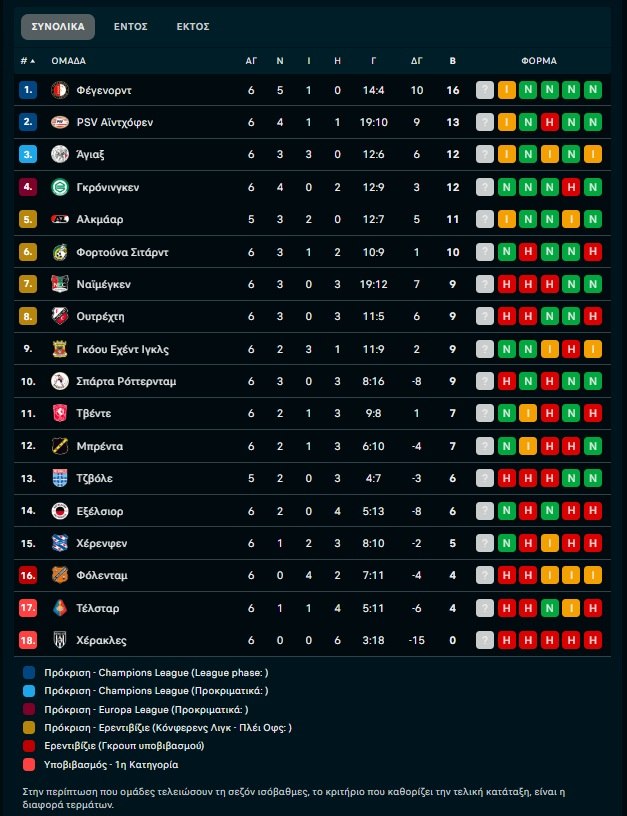Click the Sparta Rotterdam crest icon

pos(59,381)
